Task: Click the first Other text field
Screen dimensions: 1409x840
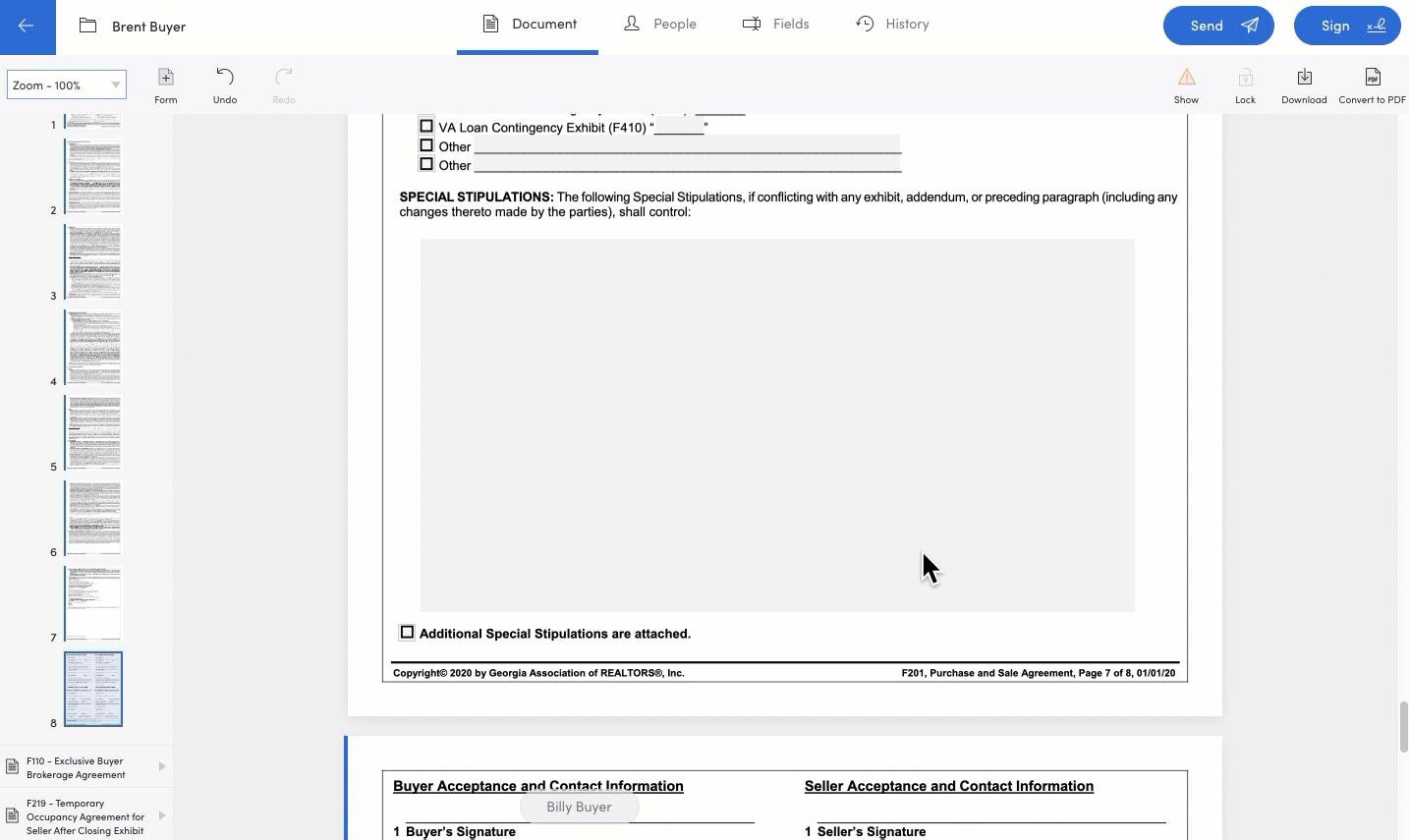Action: [687, 144]
